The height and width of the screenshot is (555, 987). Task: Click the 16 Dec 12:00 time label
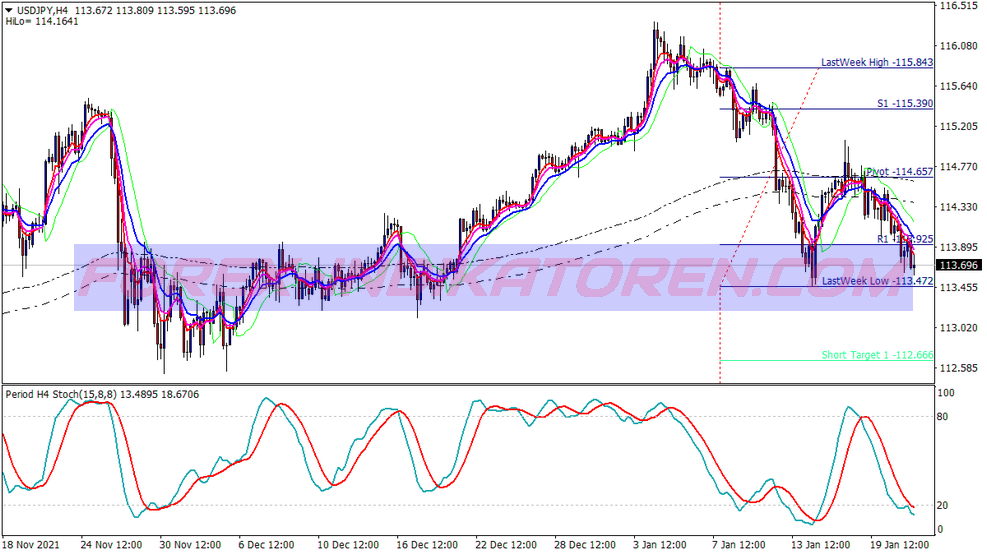(427, 545)
